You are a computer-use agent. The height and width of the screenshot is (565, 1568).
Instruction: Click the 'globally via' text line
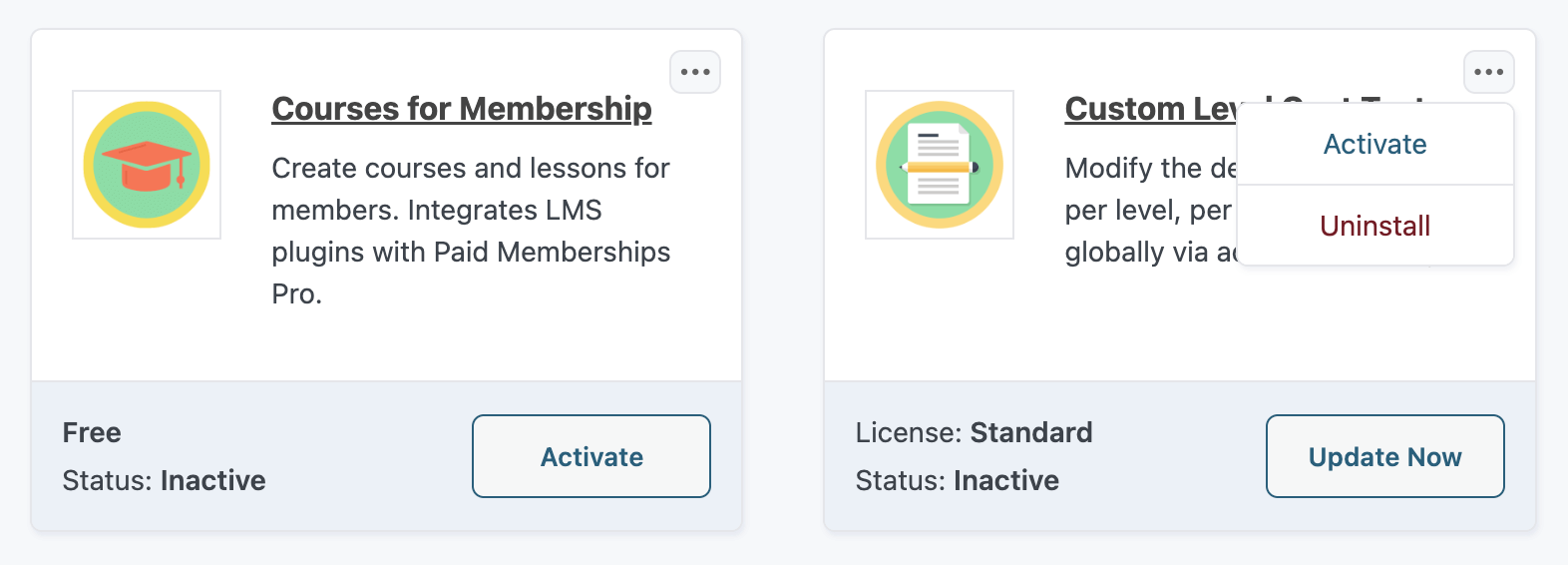(x=1149, y=253)
